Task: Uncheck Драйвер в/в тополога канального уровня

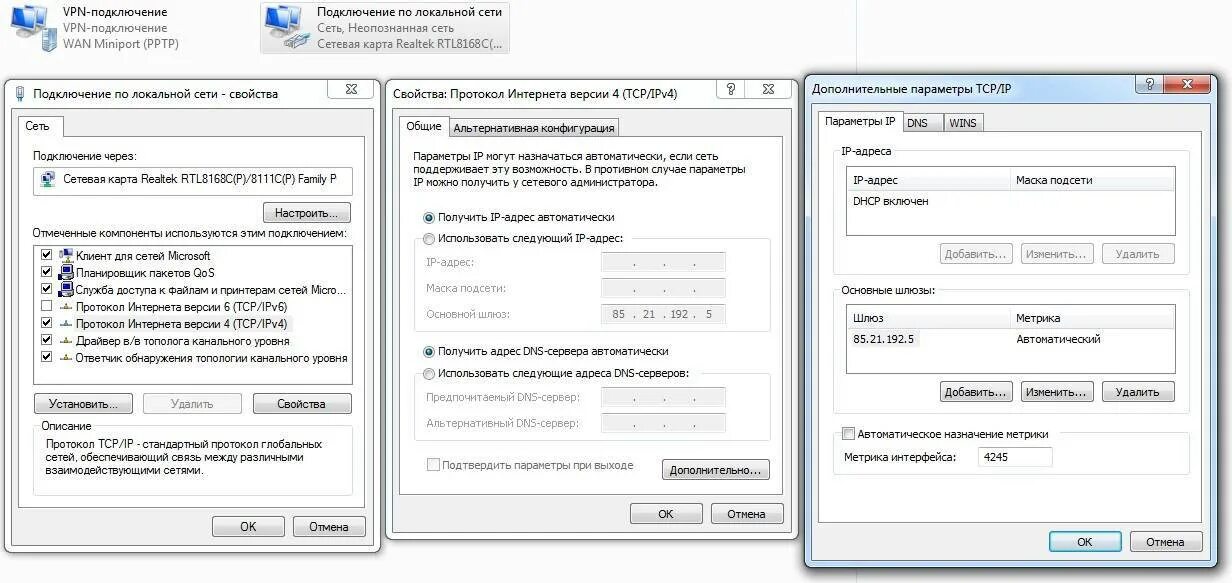Action: click(x=46, y=341)
